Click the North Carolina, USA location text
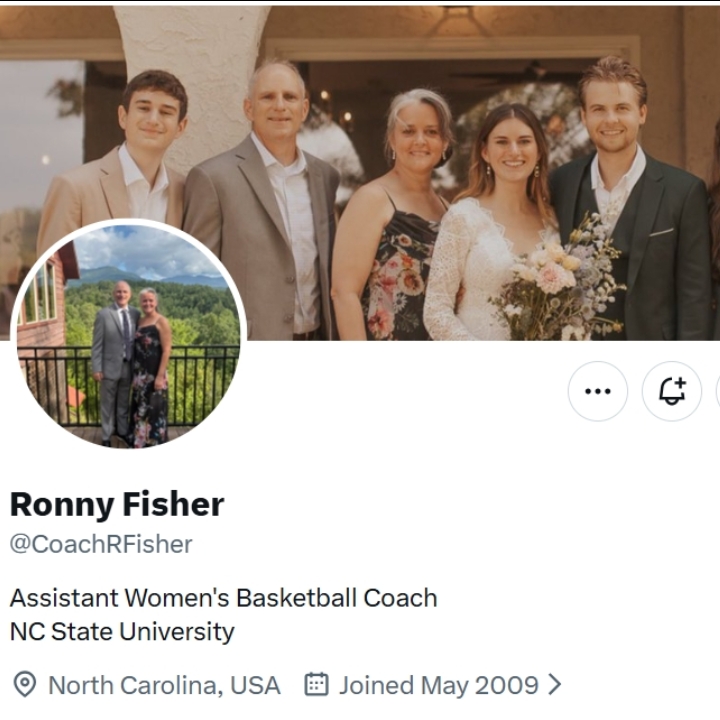This screenshot has height=720, width=720. click(x=164, y=685)
